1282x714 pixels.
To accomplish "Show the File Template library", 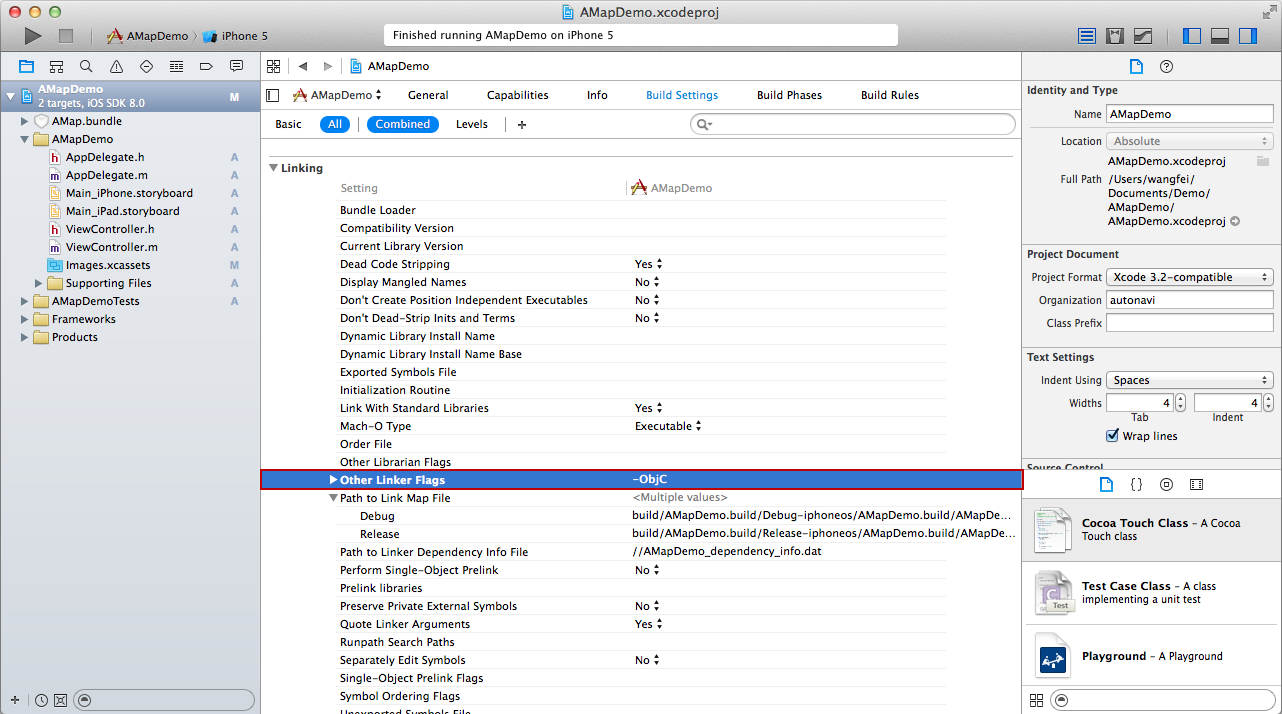I will click(1106, 485).
